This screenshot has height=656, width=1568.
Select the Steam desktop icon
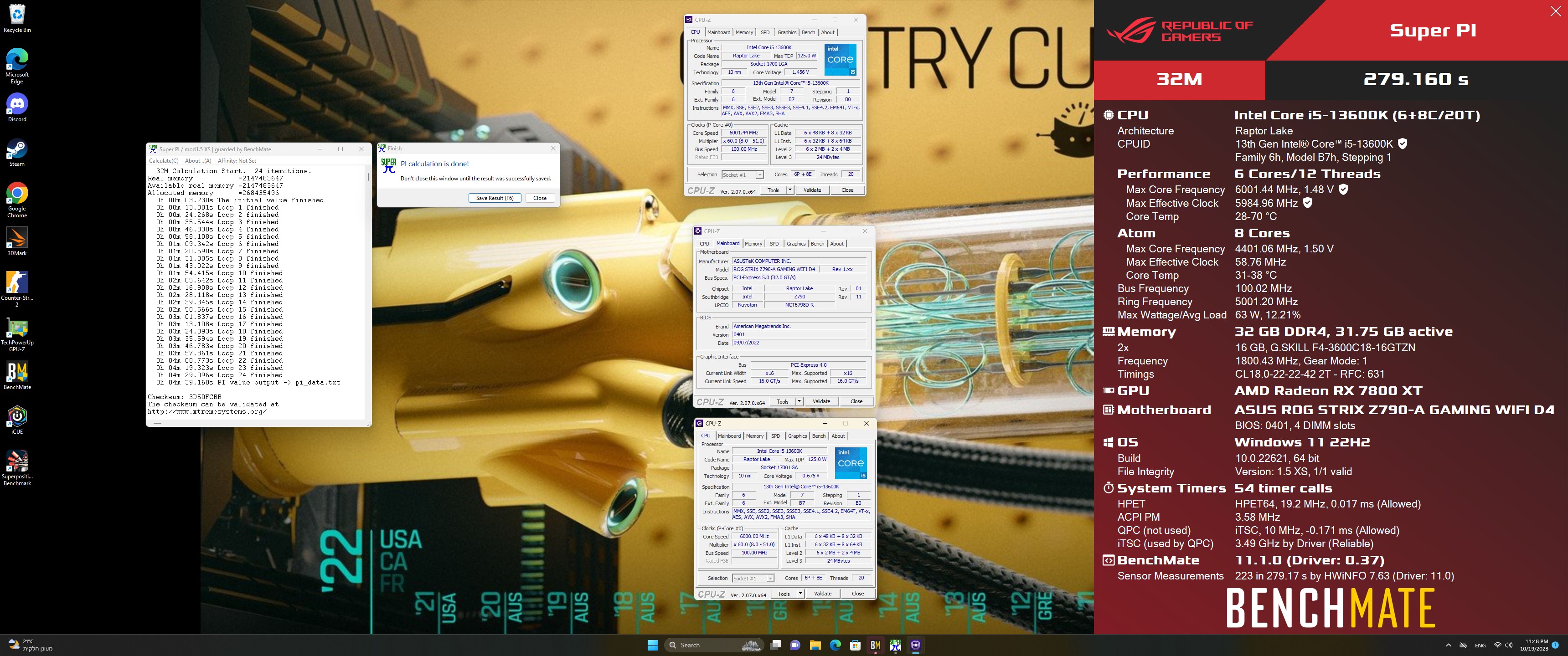[17, 153]
